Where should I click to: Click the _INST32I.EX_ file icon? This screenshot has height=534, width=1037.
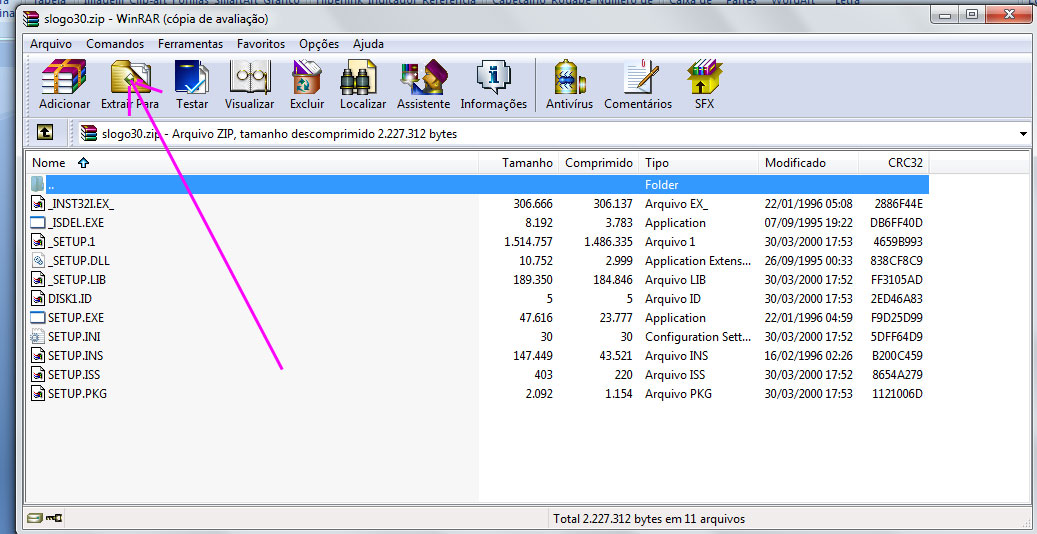click(x=38, y=204)
